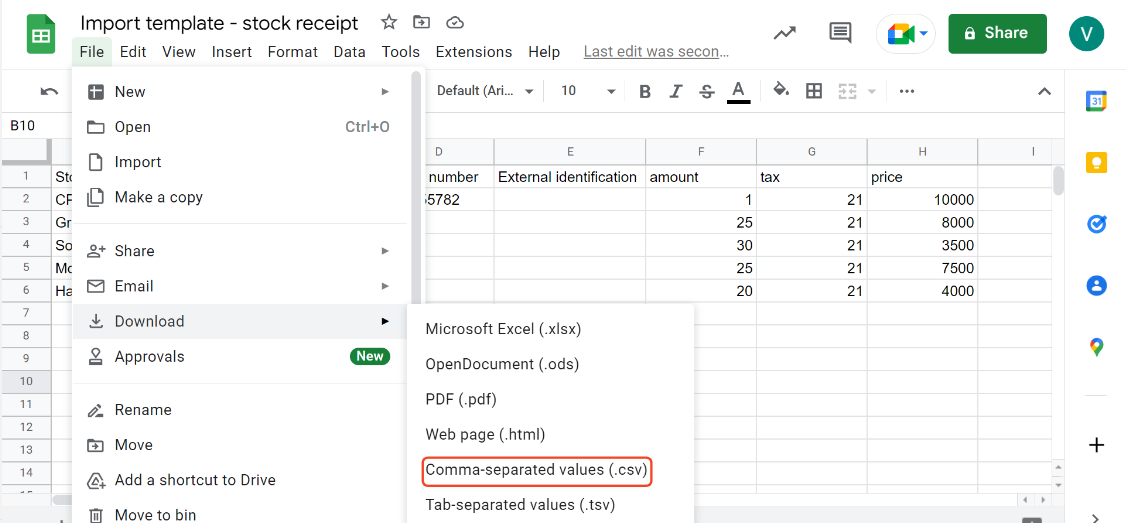Screen dimensions: 1126x523
Task: Choose Approvals menu entry
Action: click(239, 356)
